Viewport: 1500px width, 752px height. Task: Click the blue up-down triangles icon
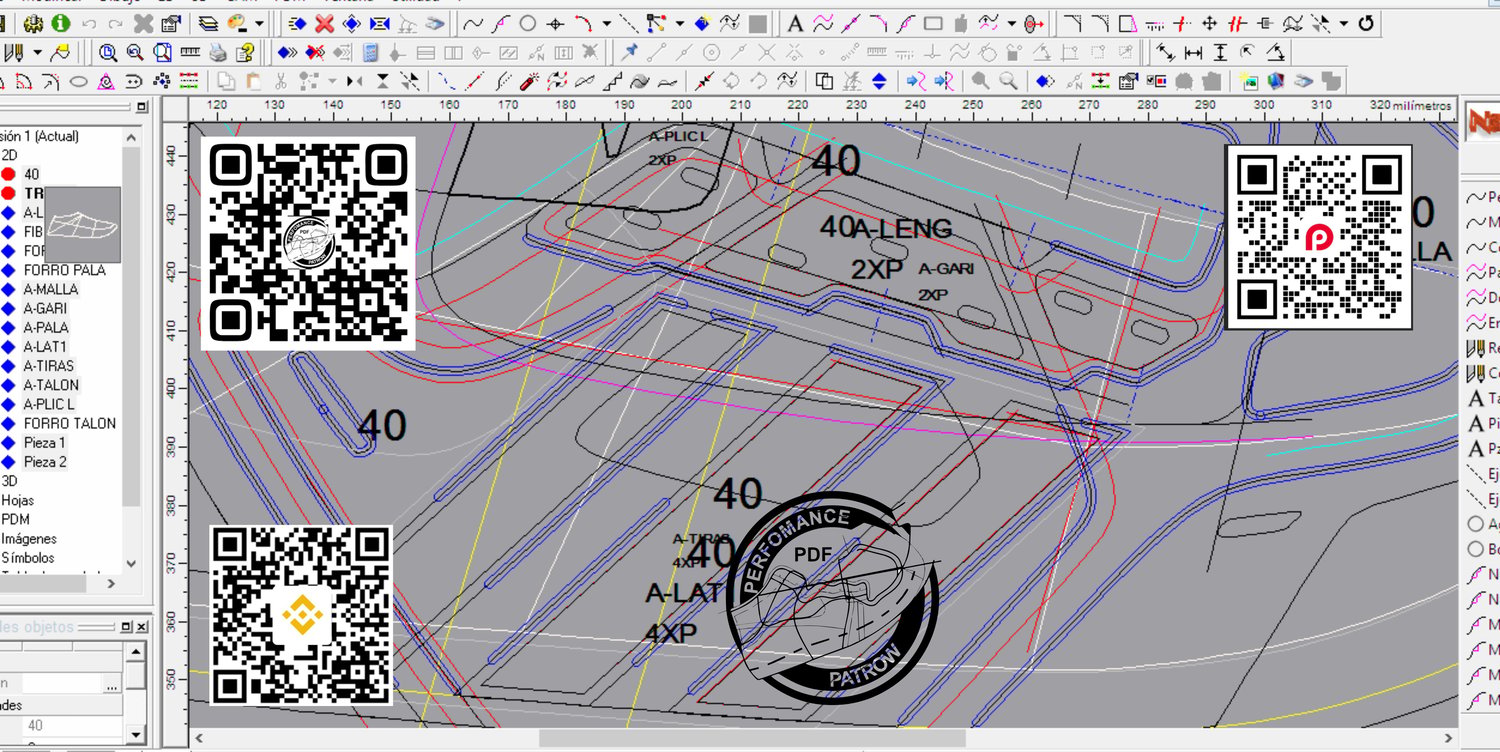click(x=879, y=81)
